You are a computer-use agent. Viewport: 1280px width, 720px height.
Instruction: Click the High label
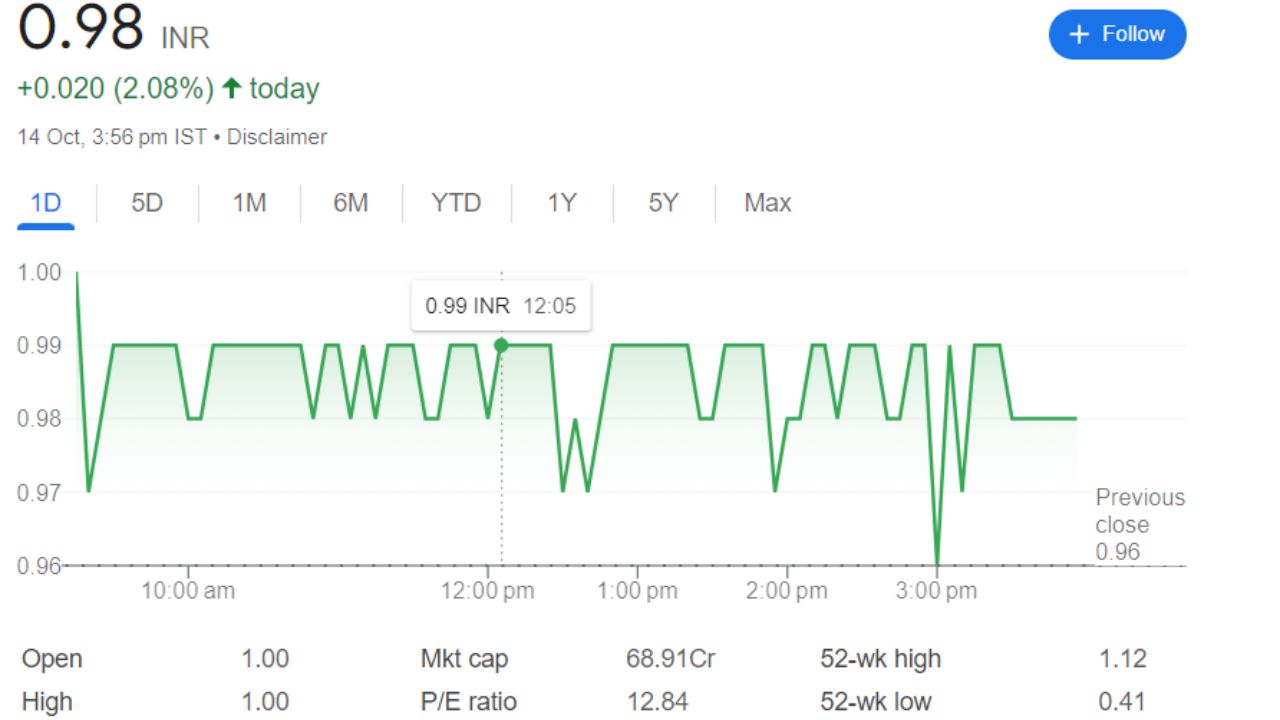coord(47,702)
